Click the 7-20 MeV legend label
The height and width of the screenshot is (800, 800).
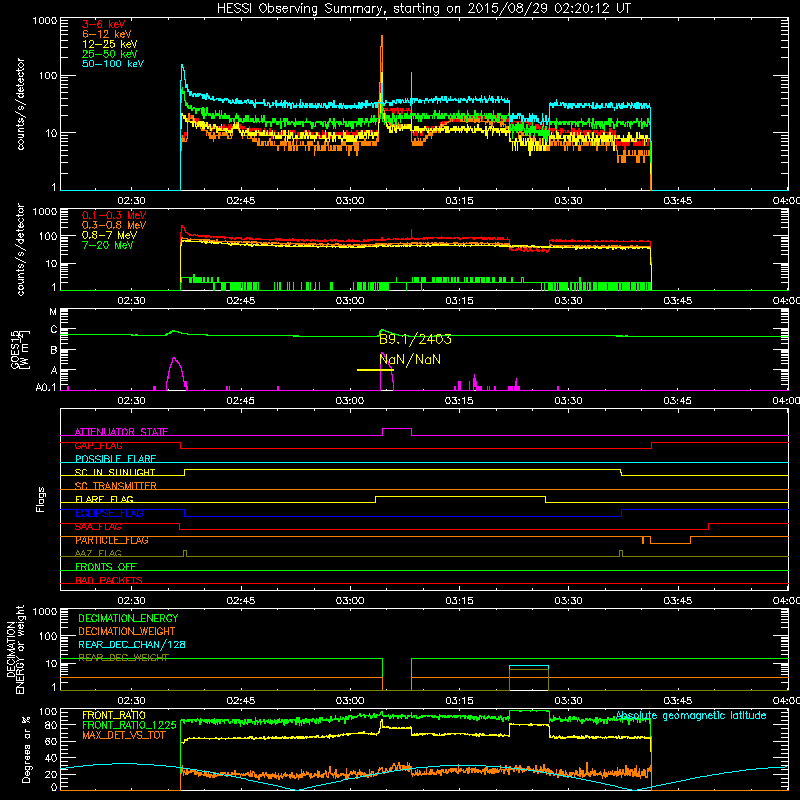(107, 245)
